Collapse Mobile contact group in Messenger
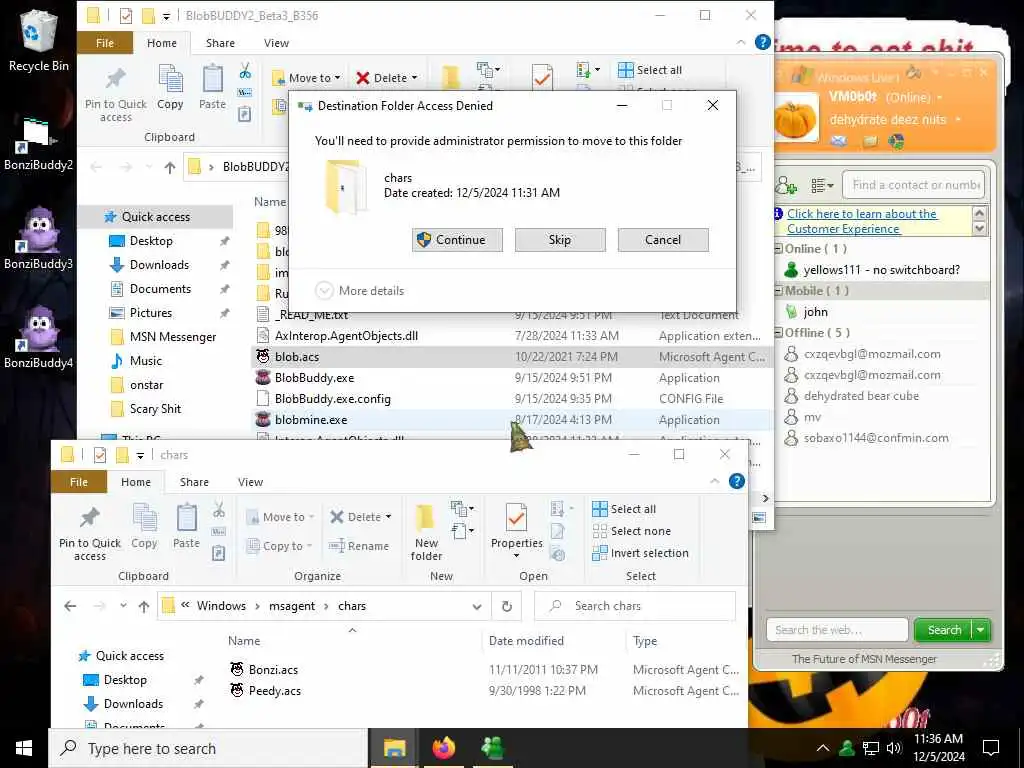Screen dimensions: 1024x768 (778, 291)
